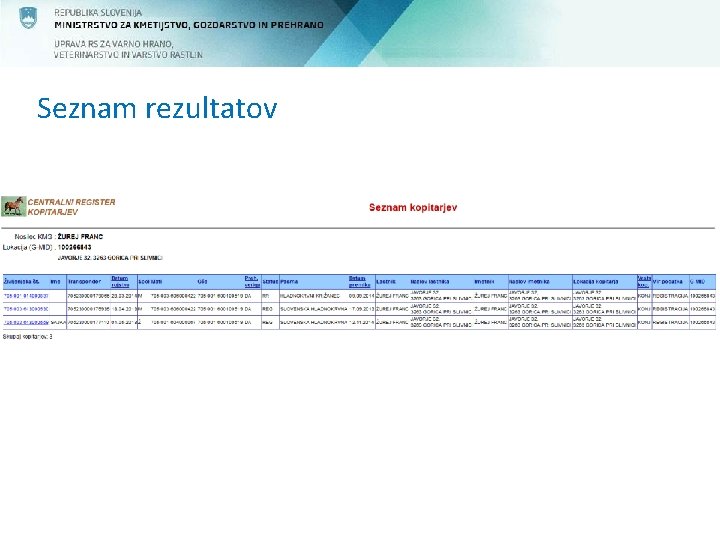Click the HLADNOKRVNI KRIŽANEC breed cell

pos(309,296)
